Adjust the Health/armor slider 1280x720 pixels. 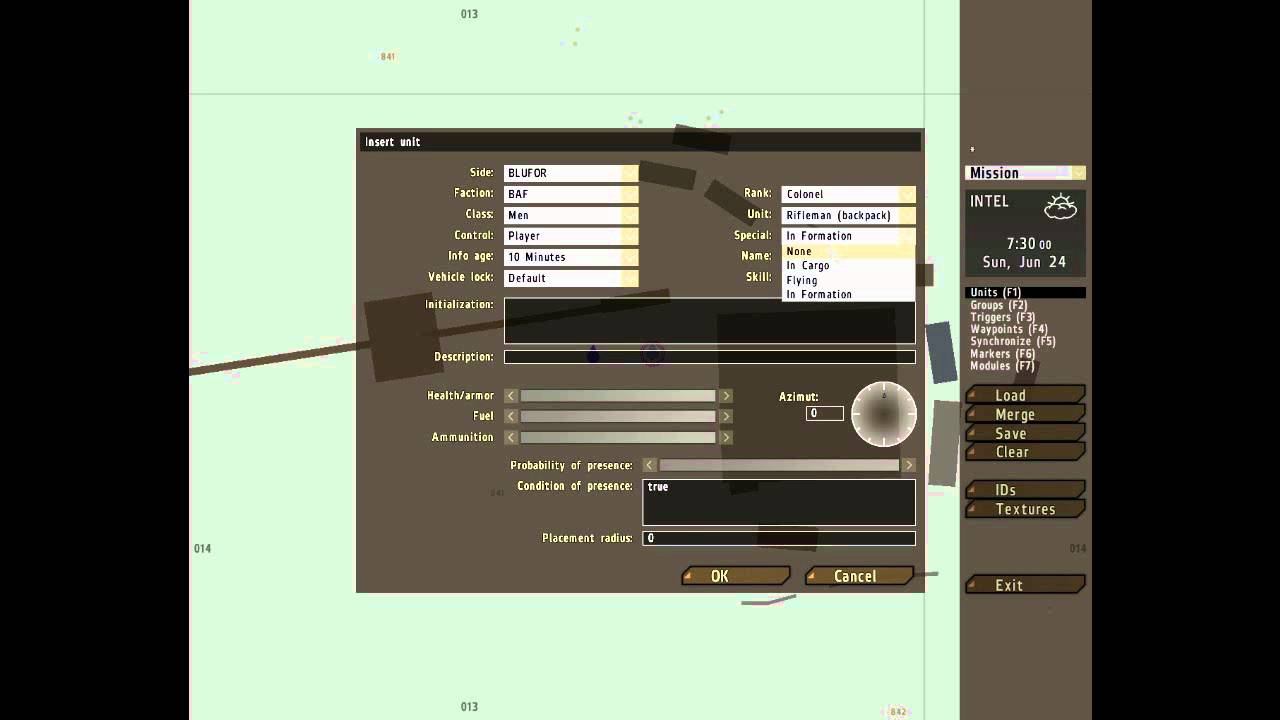[618, 396]
